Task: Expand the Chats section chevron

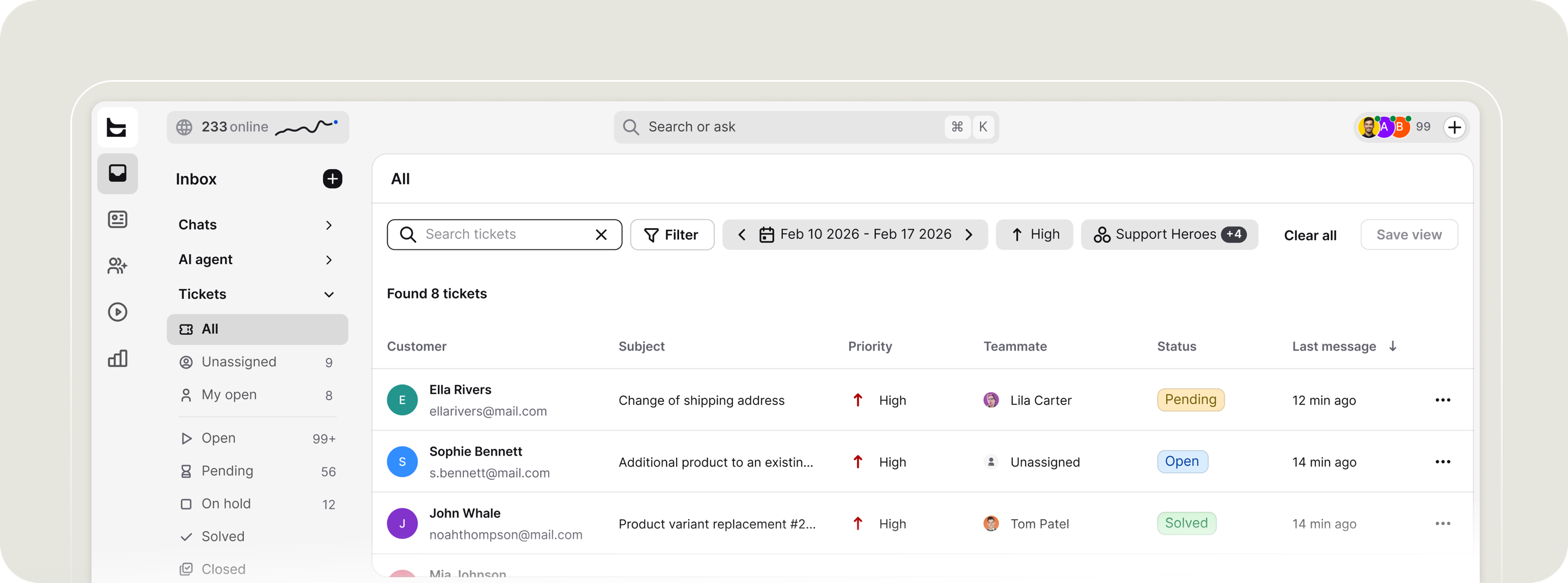Action: click(329, 225)
